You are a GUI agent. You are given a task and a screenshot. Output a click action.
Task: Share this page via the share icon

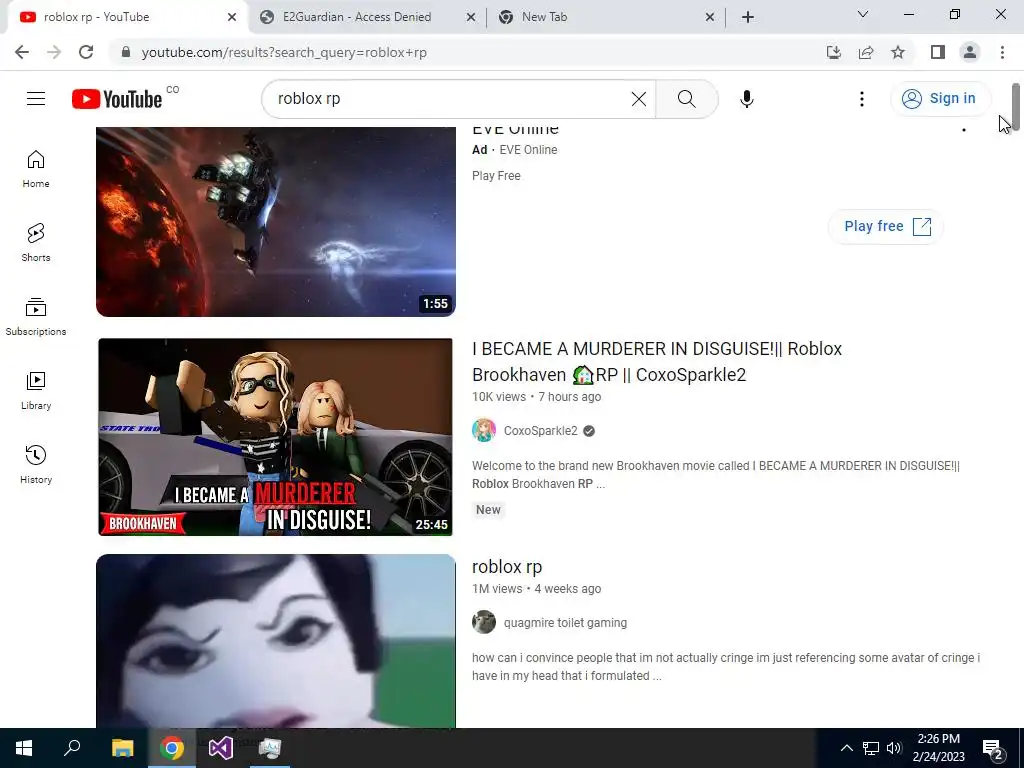click(866, 52)
